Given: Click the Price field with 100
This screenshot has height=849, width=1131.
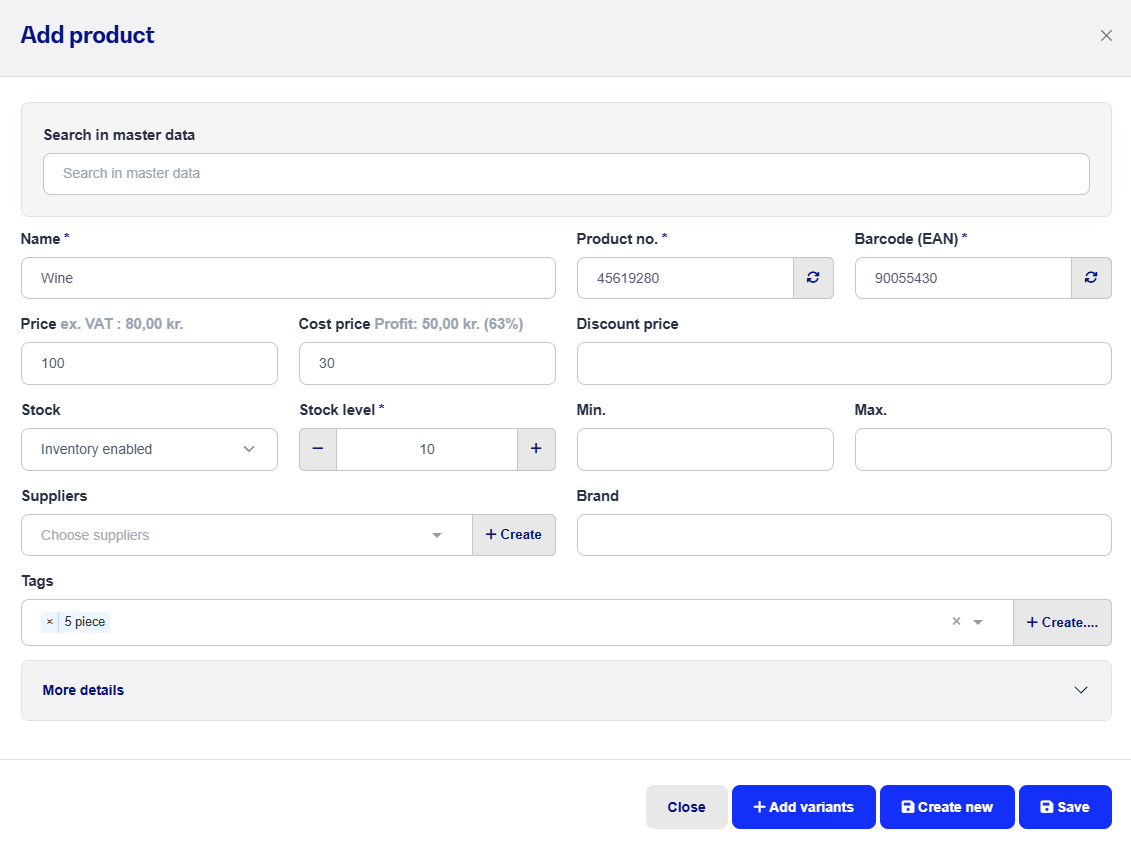Looking at the screenshot, I should [x=149, y=364].
